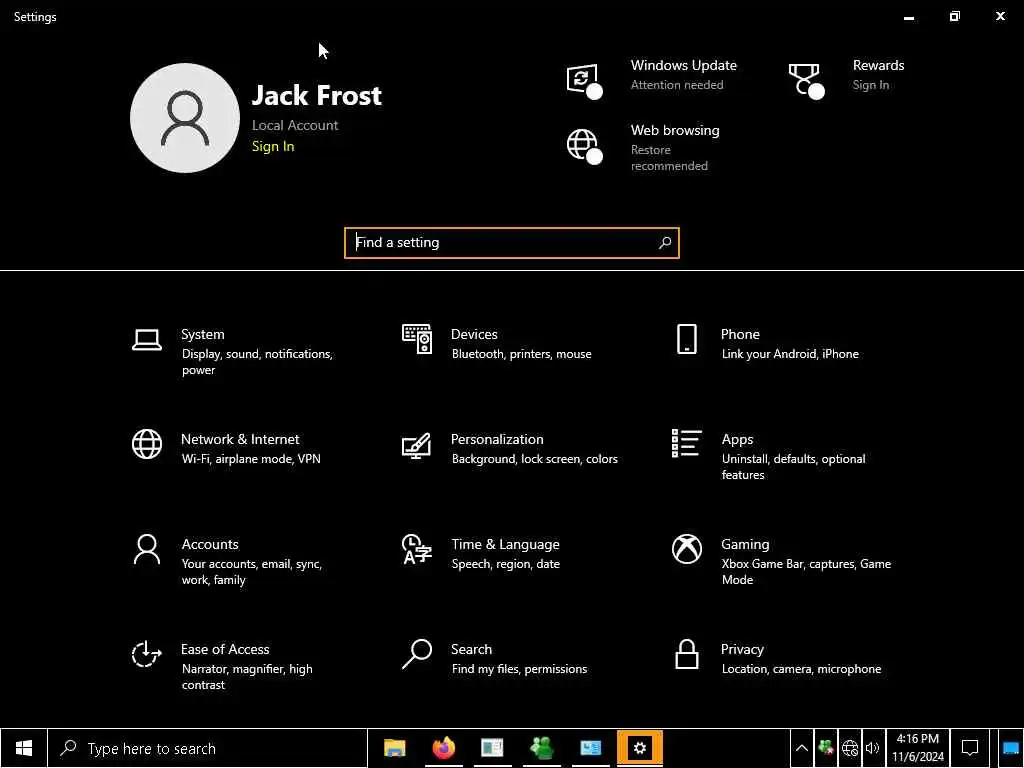Click the text 'Wi-Fi, airplane mode, VPN'
The image size is (1024, 768).
[251, 459]
